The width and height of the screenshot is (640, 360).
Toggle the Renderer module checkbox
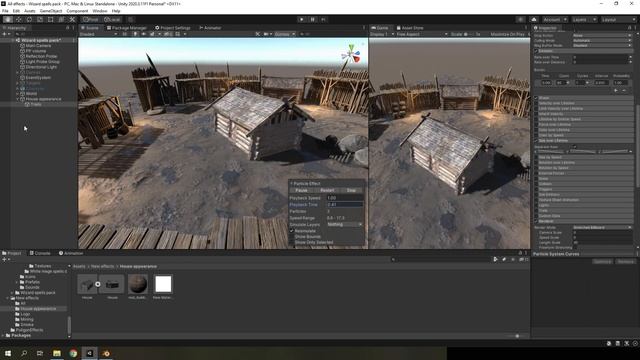[x=536, y=221]
